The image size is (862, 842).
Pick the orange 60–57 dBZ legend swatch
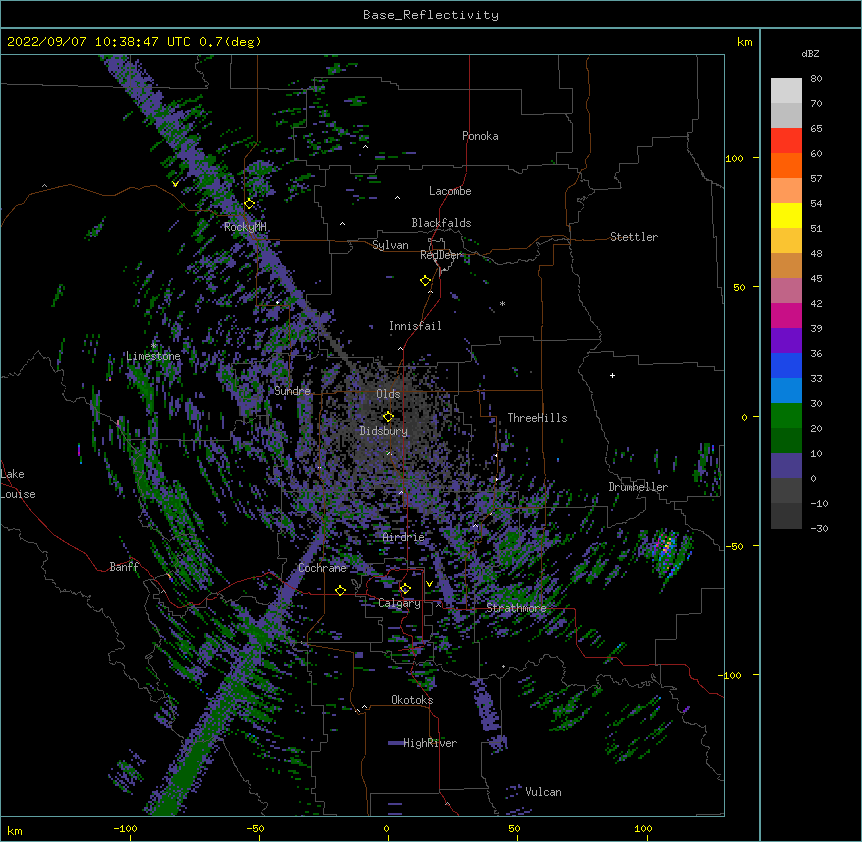tap(786, 165)
